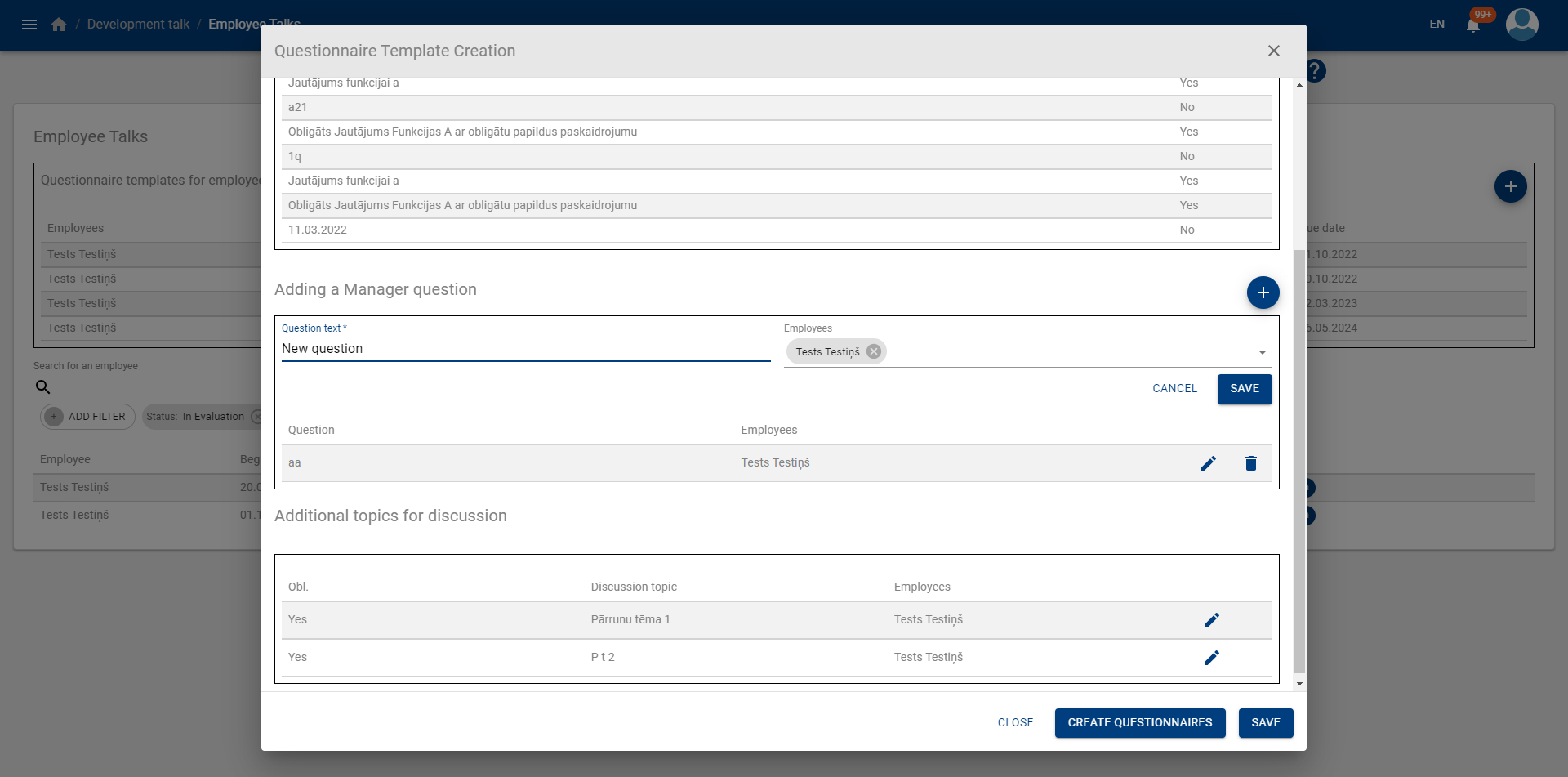The image size is (1568, 777).
Task: Go to the home page icon
Action: point(59,25)
